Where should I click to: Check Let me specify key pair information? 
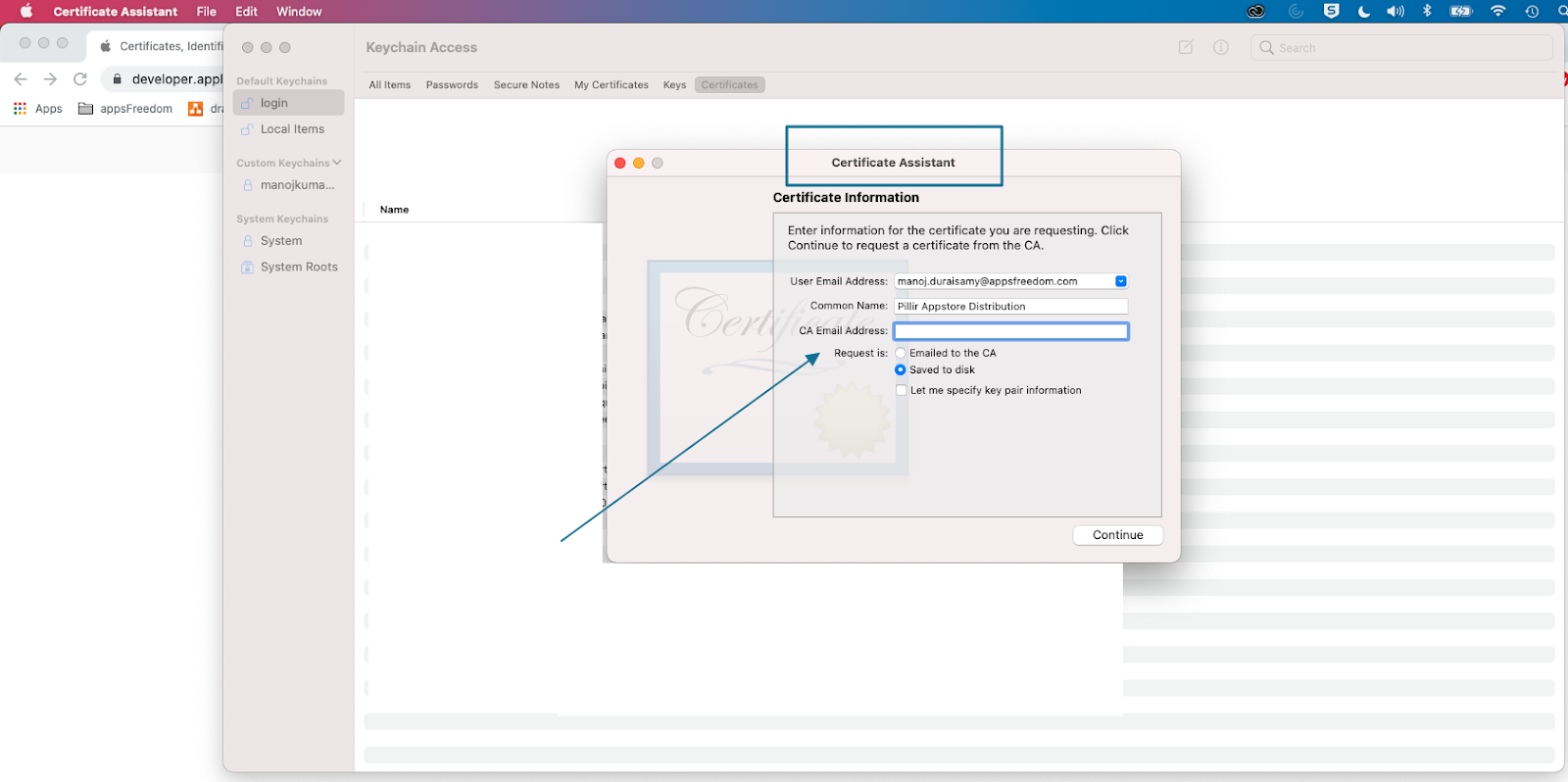click(902, 390)
